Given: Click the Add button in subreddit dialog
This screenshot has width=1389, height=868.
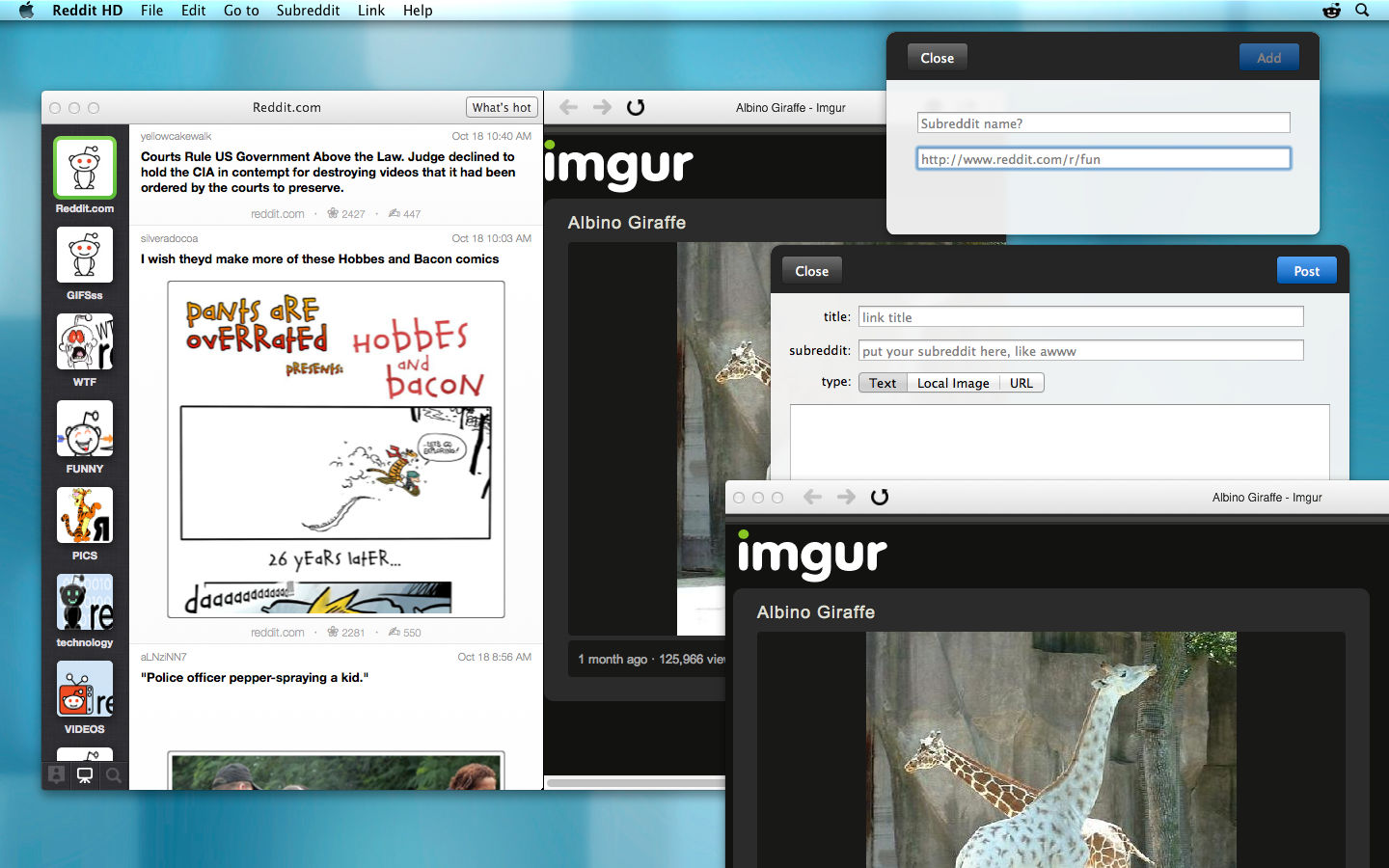Looking at the screenshot, I should pos(1269,58).
